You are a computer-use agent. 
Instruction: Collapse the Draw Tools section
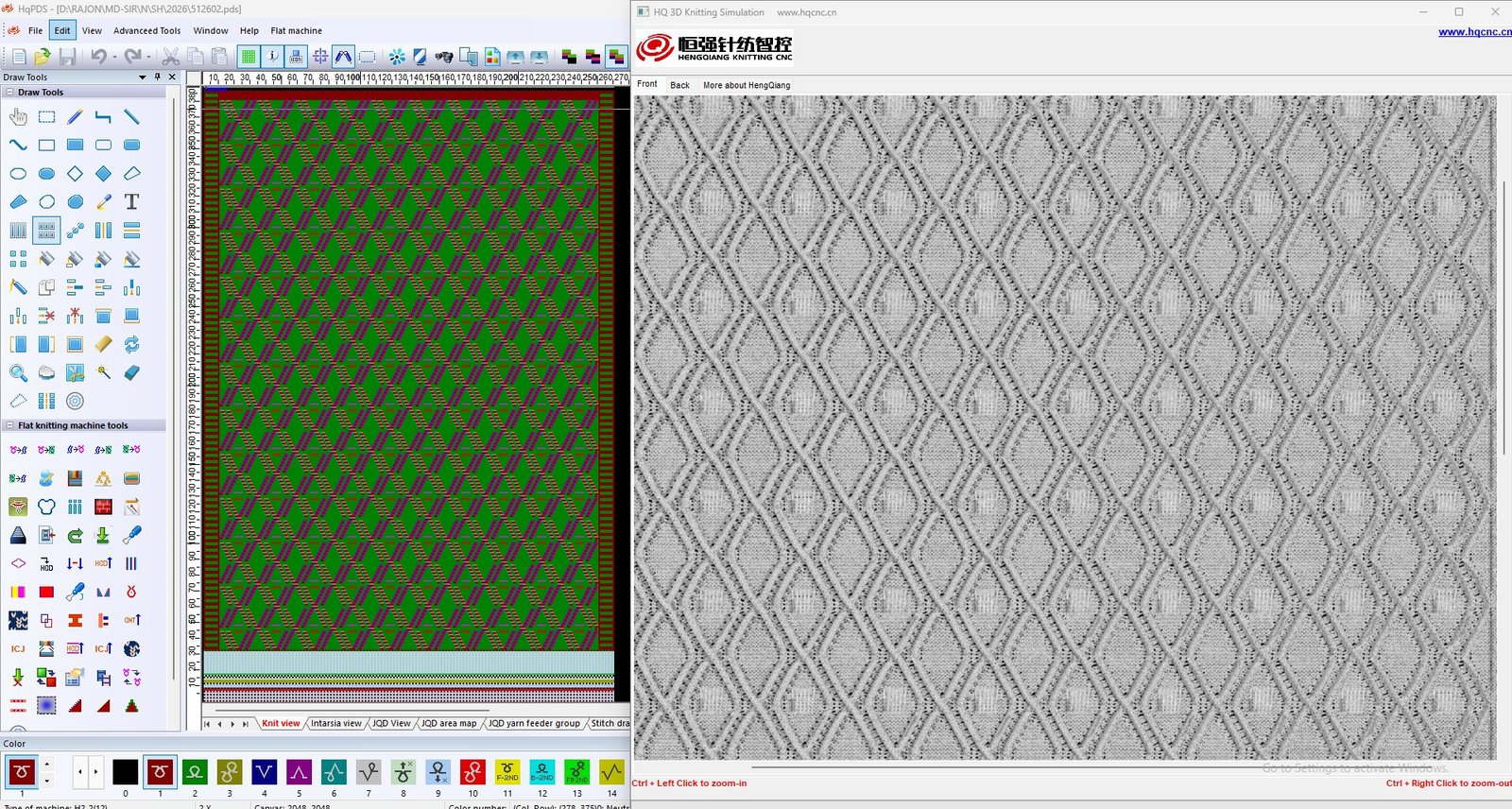click(9, 93)
